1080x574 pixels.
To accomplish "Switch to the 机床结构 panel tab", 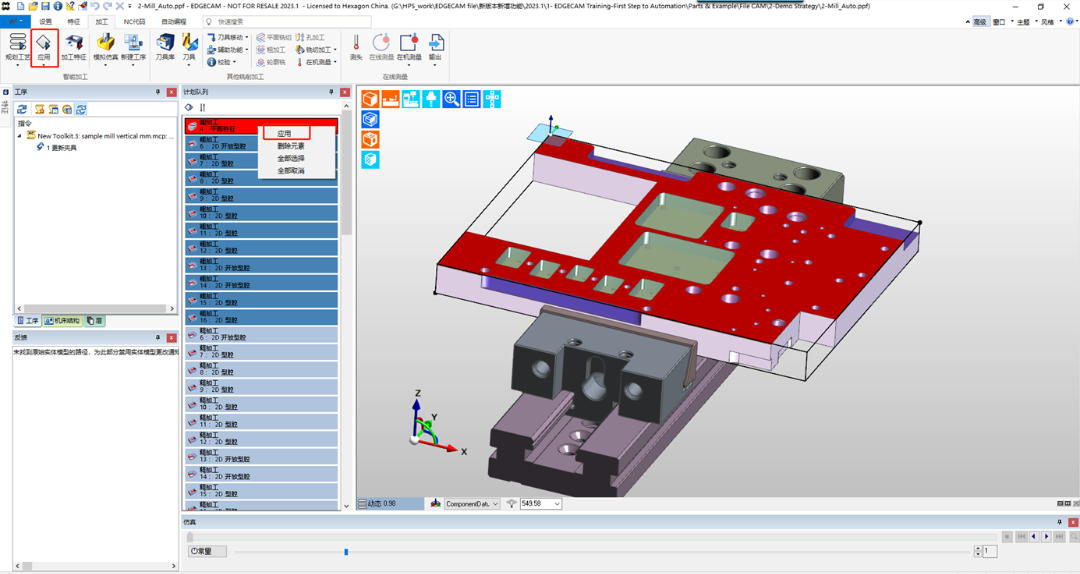I will 63,321.
